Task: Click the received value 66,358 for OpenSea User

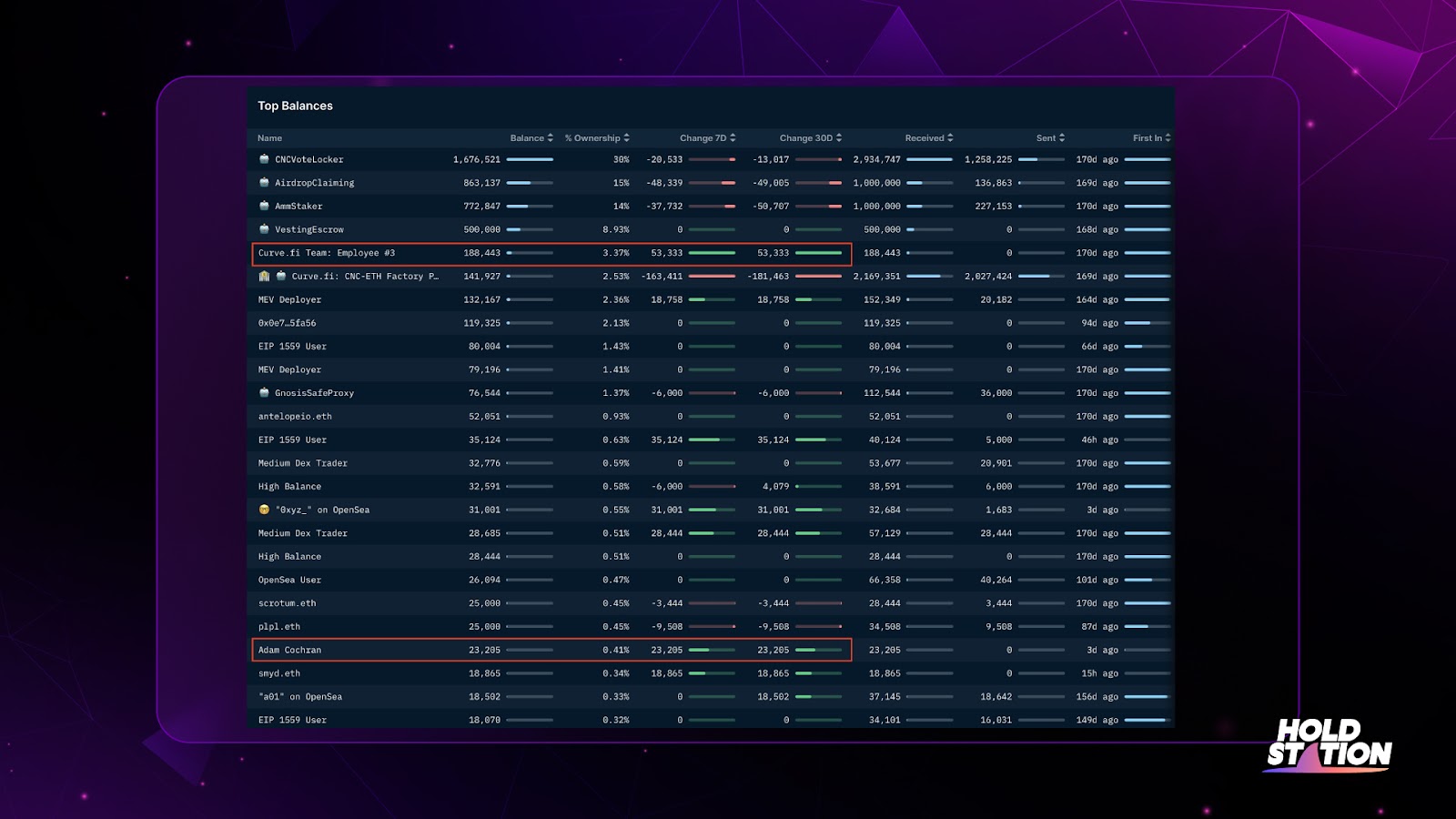Action: pos(885,580)
